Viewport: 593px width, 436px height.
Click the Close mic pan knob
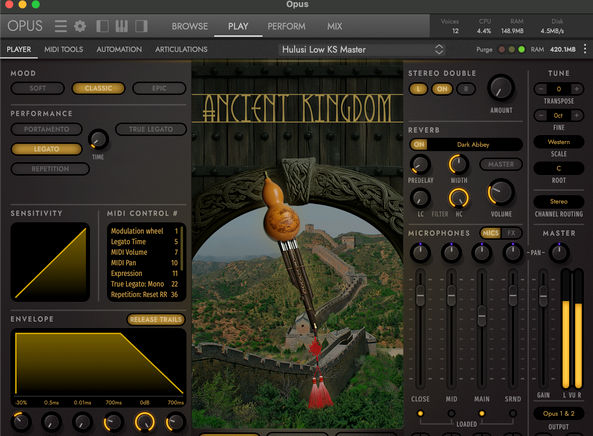coord(420,253)
